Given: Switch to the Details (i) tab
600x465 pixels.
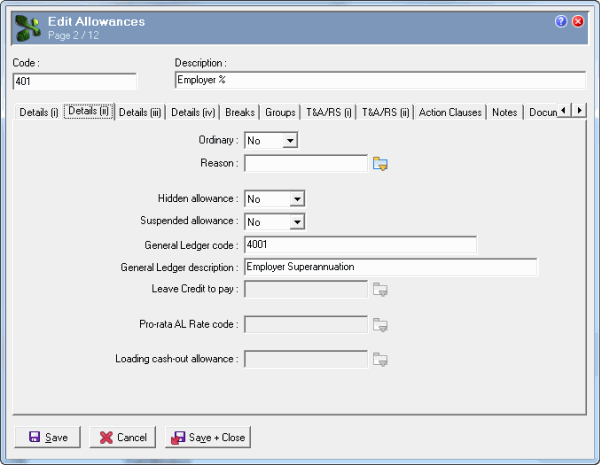Looking at the screenshot, I should pos(39,113).
